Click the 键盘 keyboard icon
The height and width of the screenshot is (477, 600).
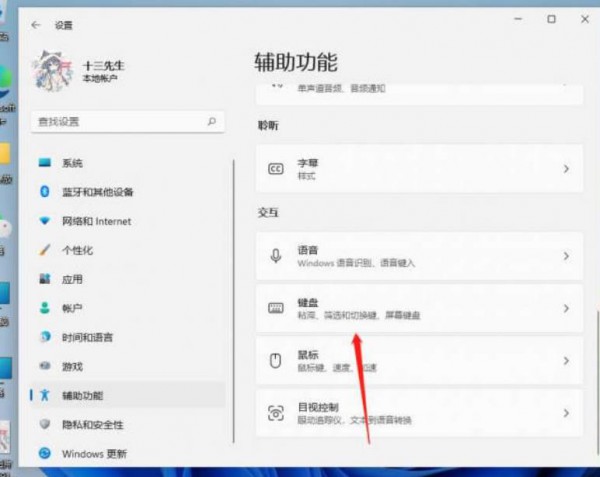[x=276, y=308]
